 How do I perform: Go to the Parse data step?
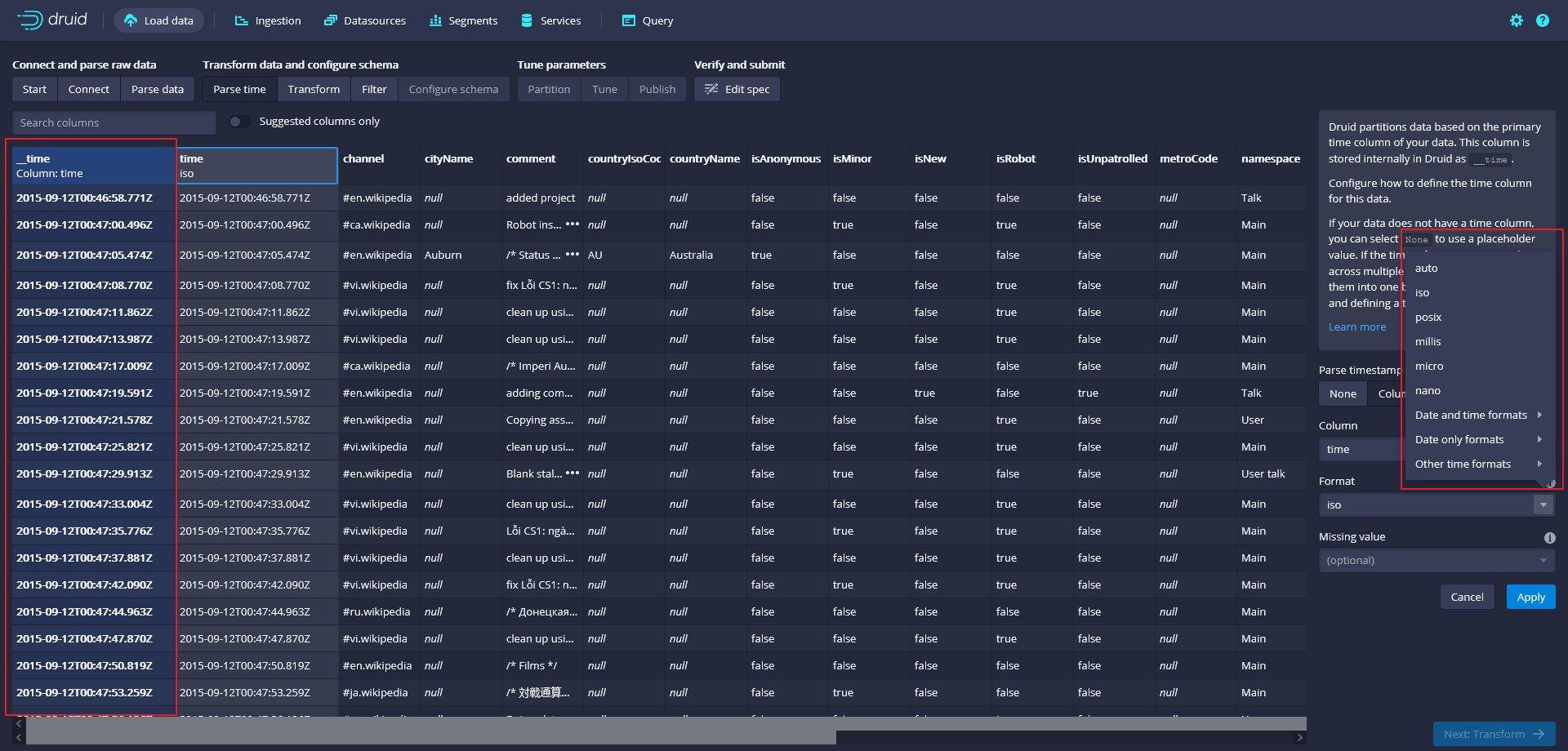158,89
